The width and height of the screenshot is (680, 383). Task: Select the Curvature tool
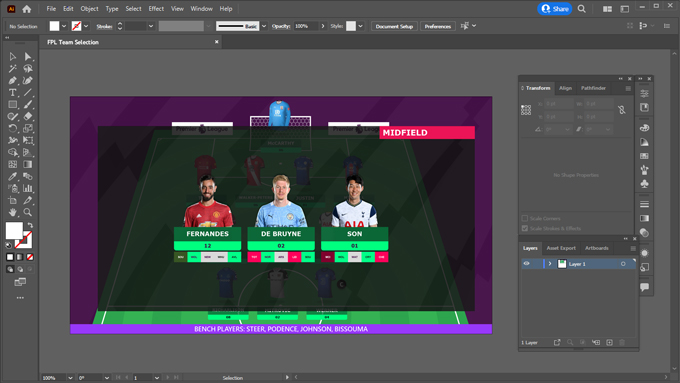[x=28, y=81]
